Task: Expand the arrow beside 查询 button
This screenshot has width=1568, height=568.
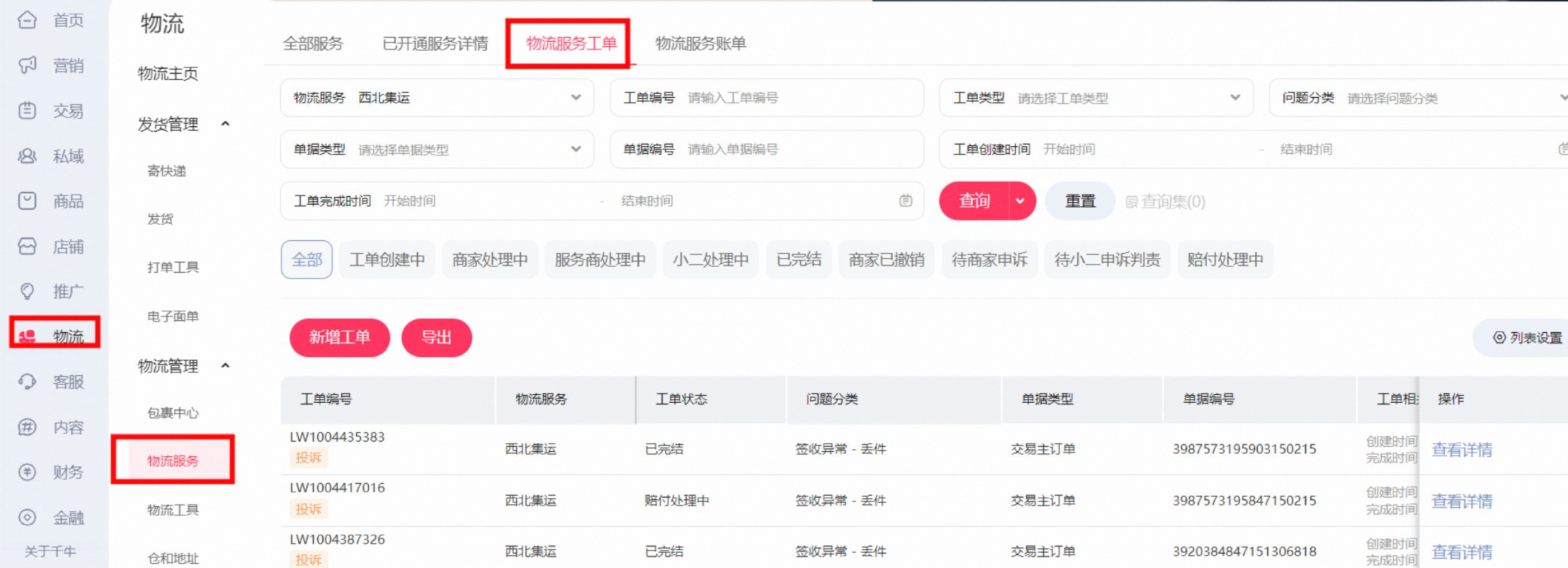Action: (1021, 201)
